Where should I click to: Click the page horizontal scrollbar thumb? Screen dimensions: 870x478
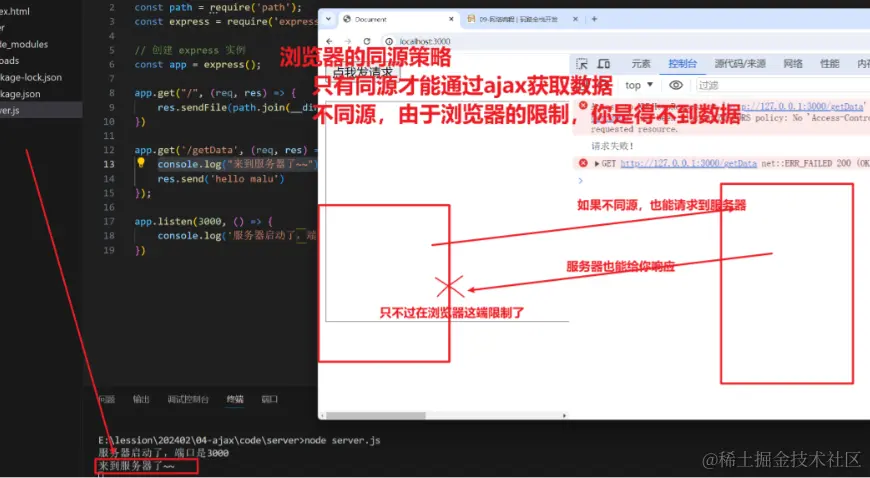pos(377,415)
